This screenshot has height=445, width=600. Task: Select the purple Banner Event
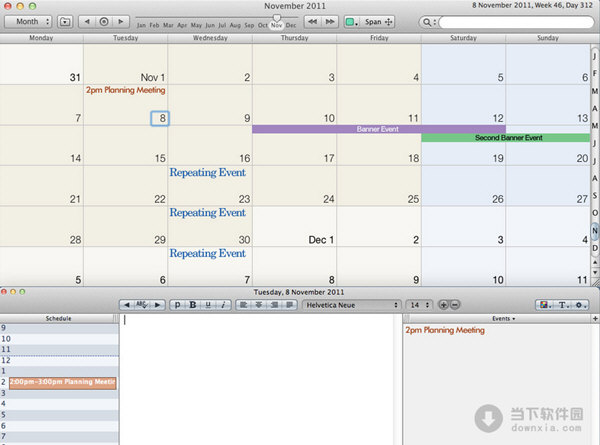click(x=378, y=129)
